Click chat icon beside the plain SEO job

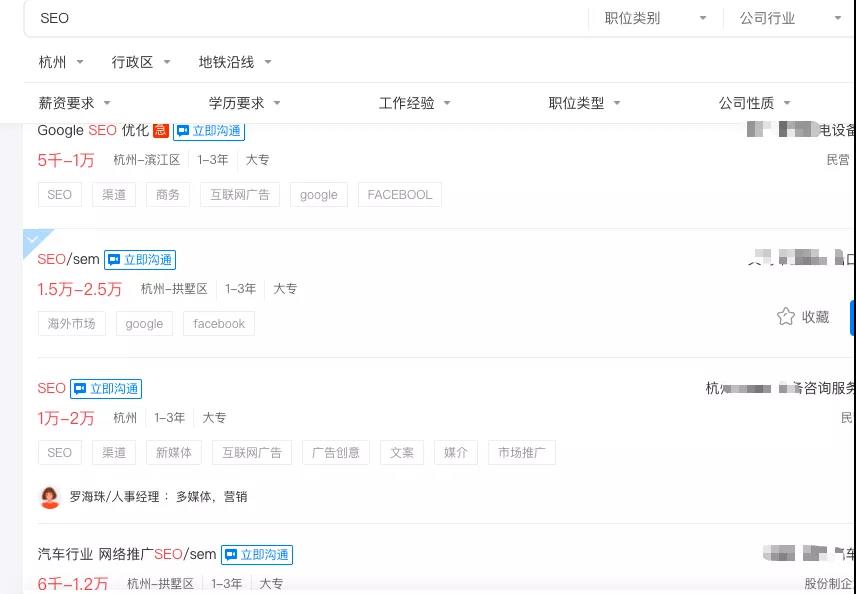(80, 389)
